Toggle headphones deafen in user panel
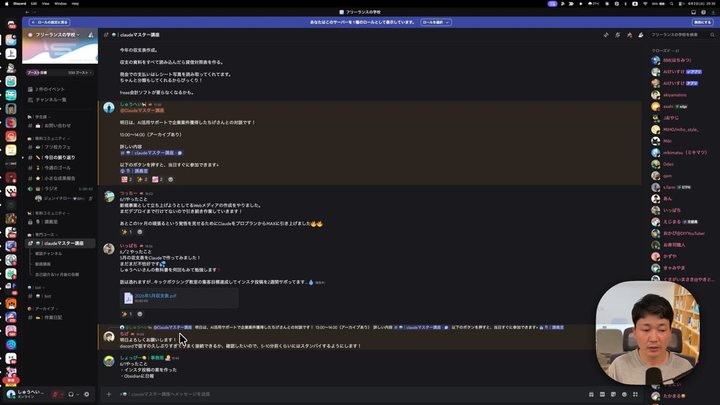The image size is (720, 405). [71, 394]
